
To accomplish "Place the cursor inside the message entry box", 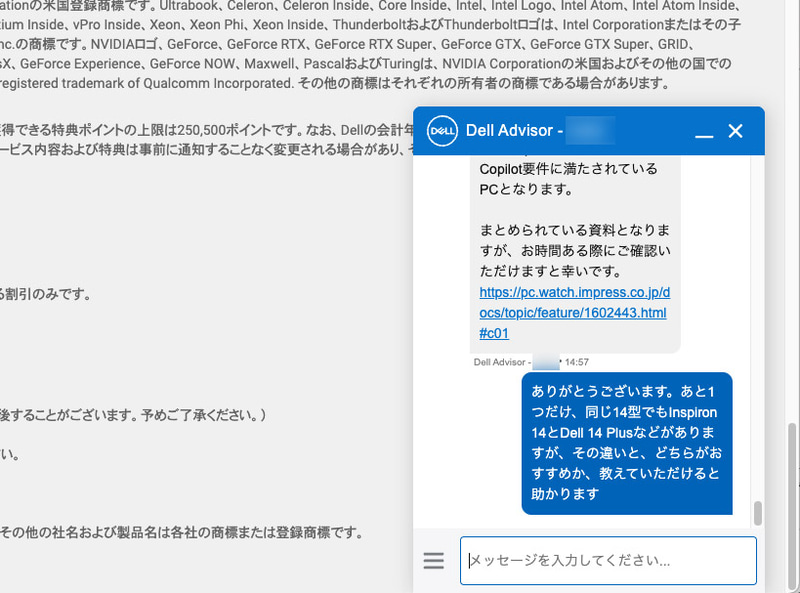I will (608, 560).
